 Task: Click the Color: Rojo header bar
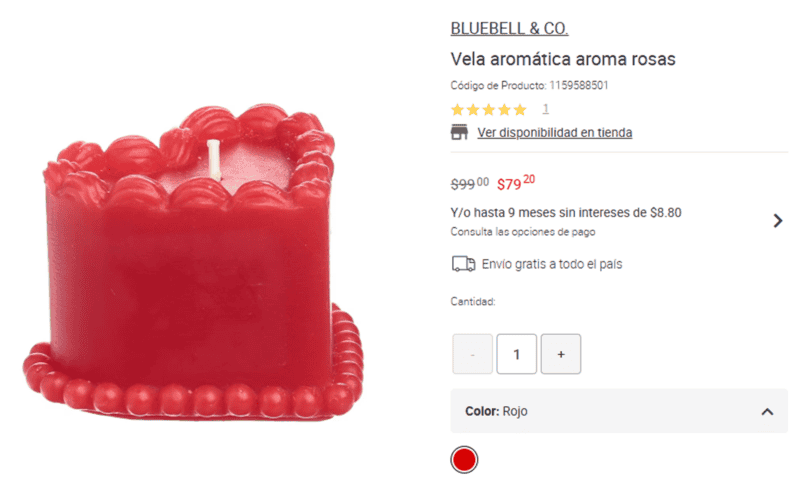619,411
